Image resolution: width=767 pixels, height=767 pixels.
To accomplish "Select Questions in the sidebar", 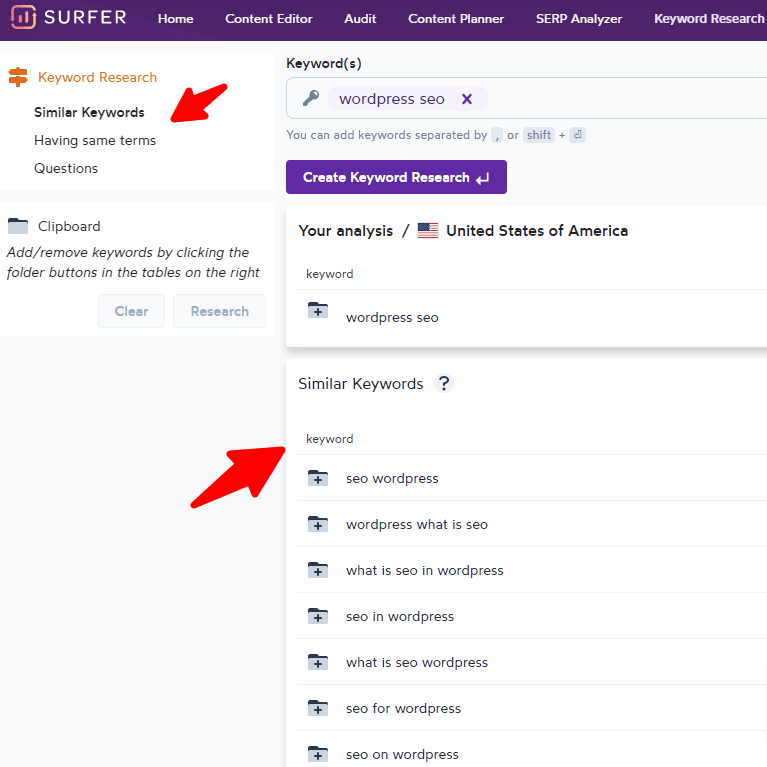I will tap(66, 168).
